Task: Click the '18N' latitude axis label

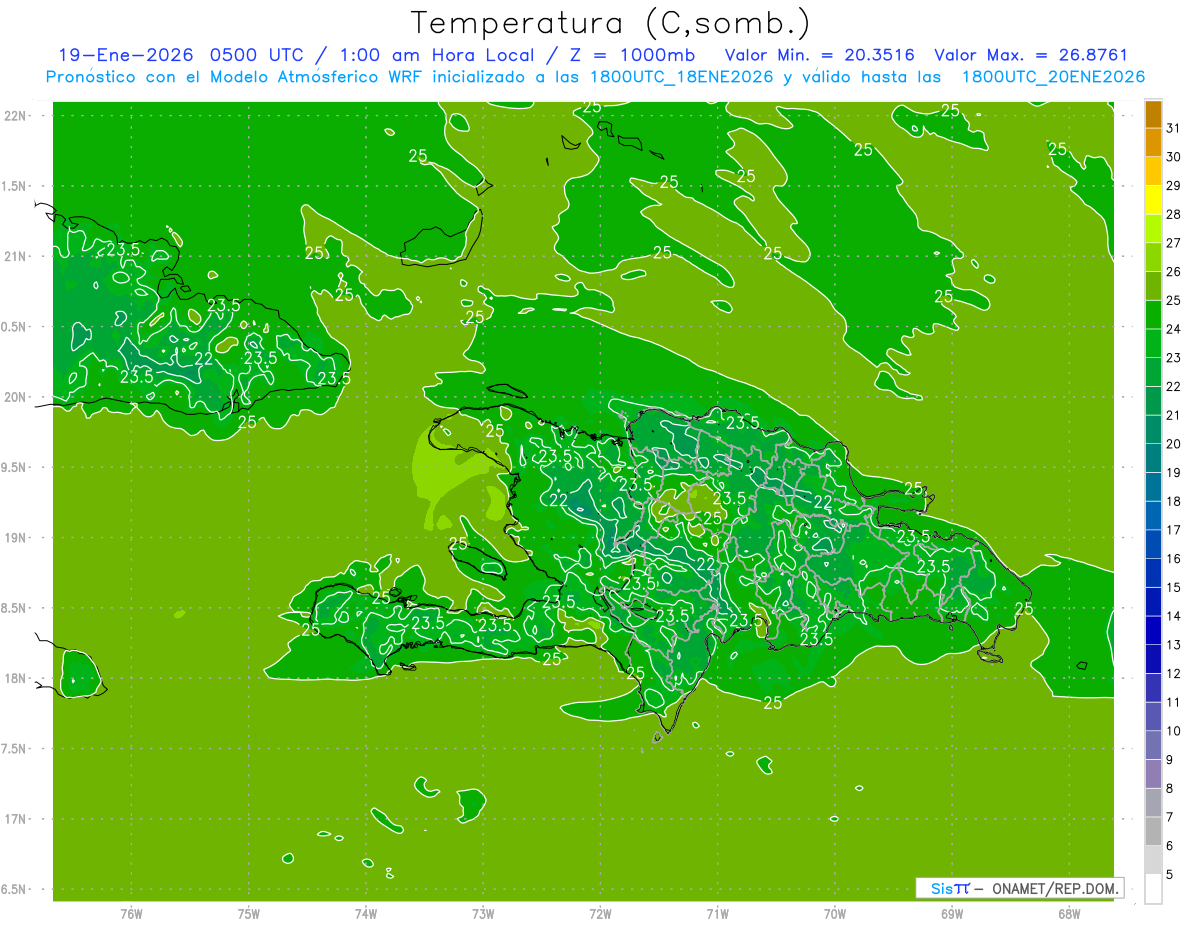Action: click(x=14, y=678)
